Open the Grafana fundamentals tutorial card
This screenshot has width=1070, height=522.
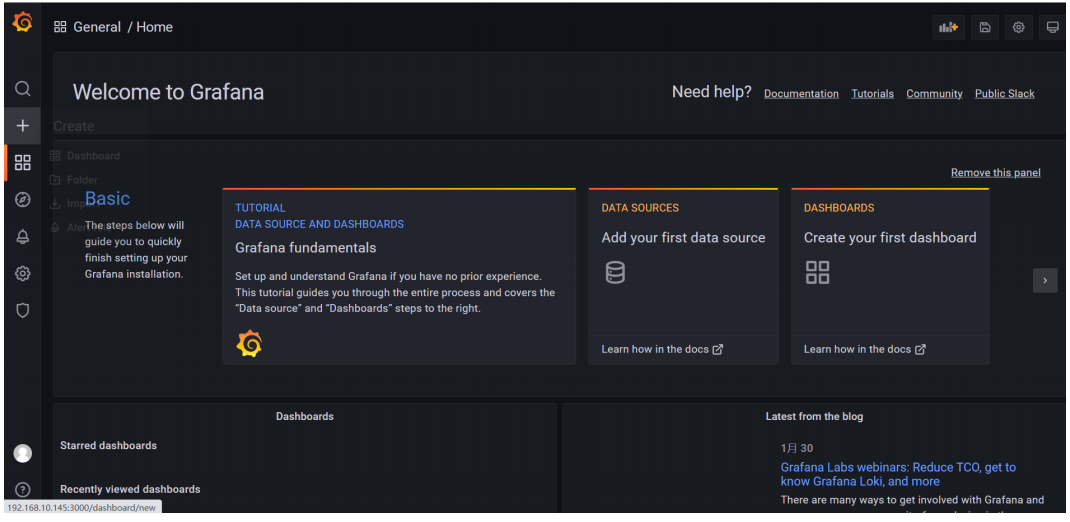click(399, 276)
